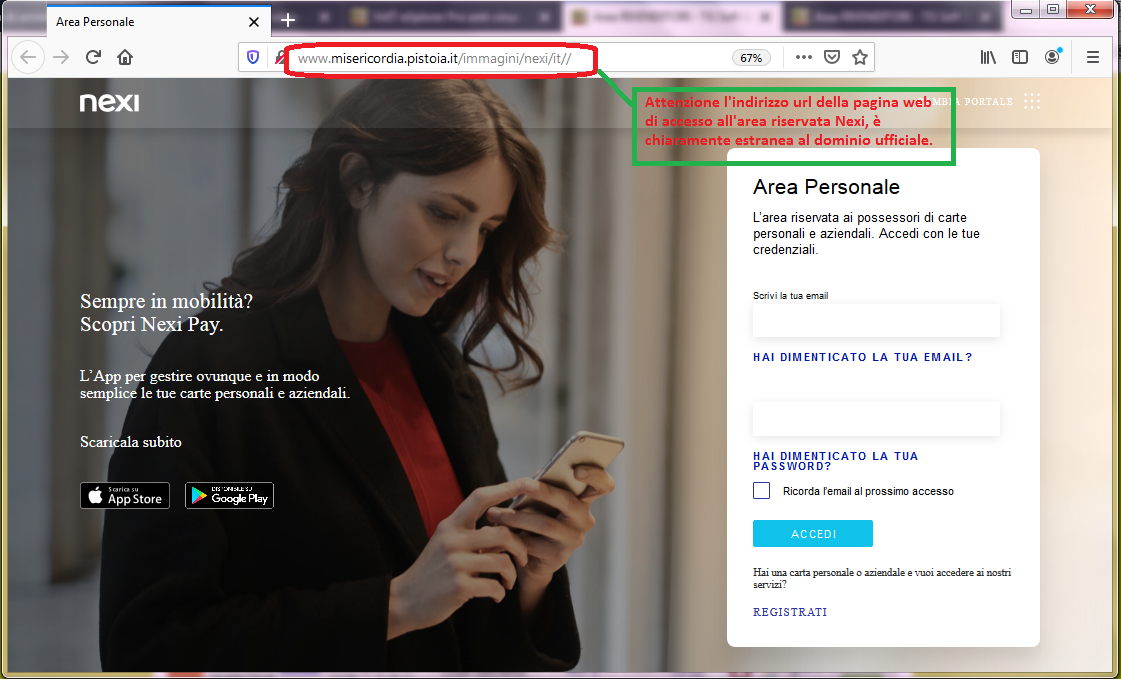
Task: Click the Scaricala subito text
Action: click(131, 442)
